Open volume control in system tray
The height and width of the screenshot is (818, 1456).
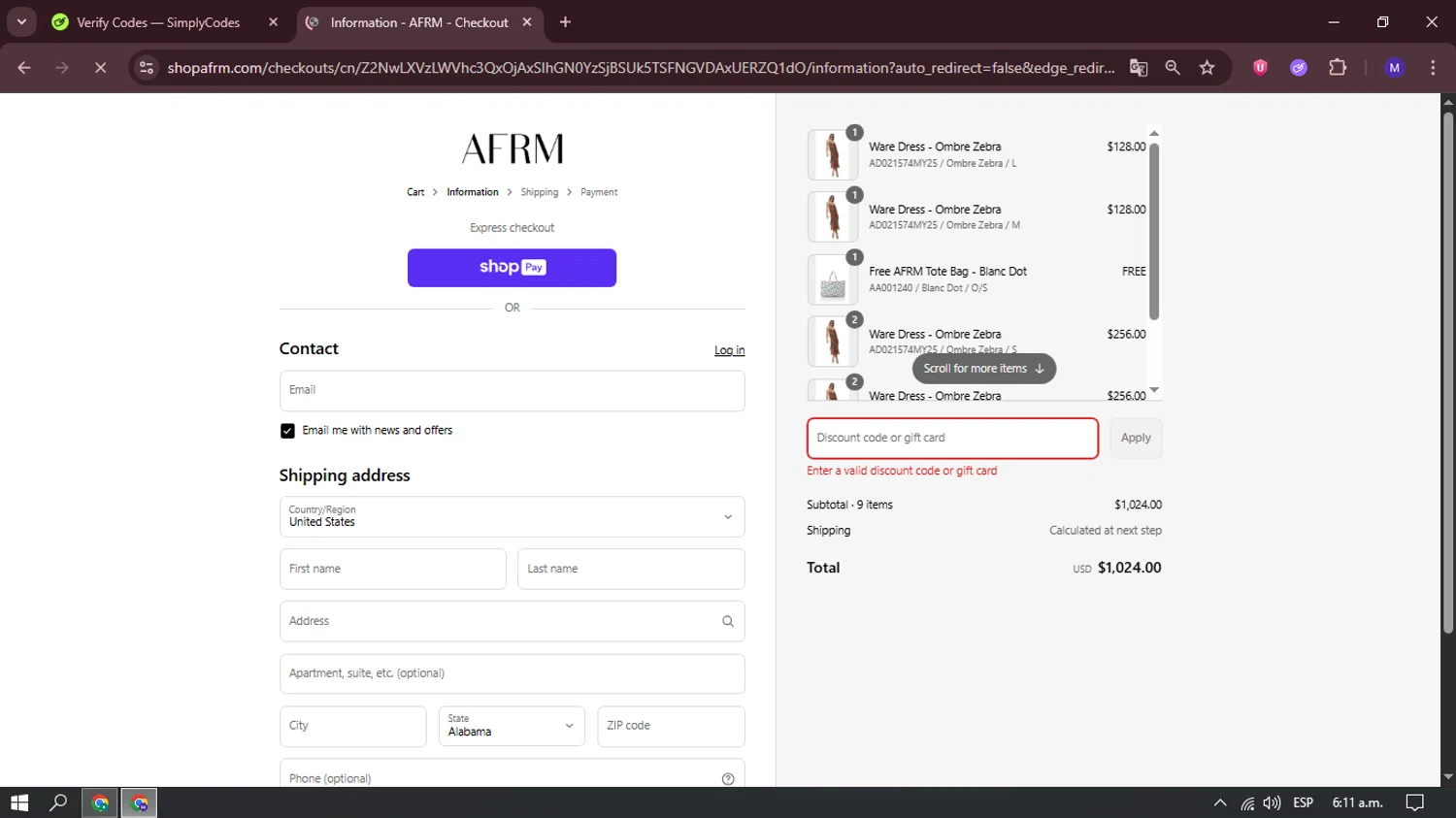click(1272, 802)
